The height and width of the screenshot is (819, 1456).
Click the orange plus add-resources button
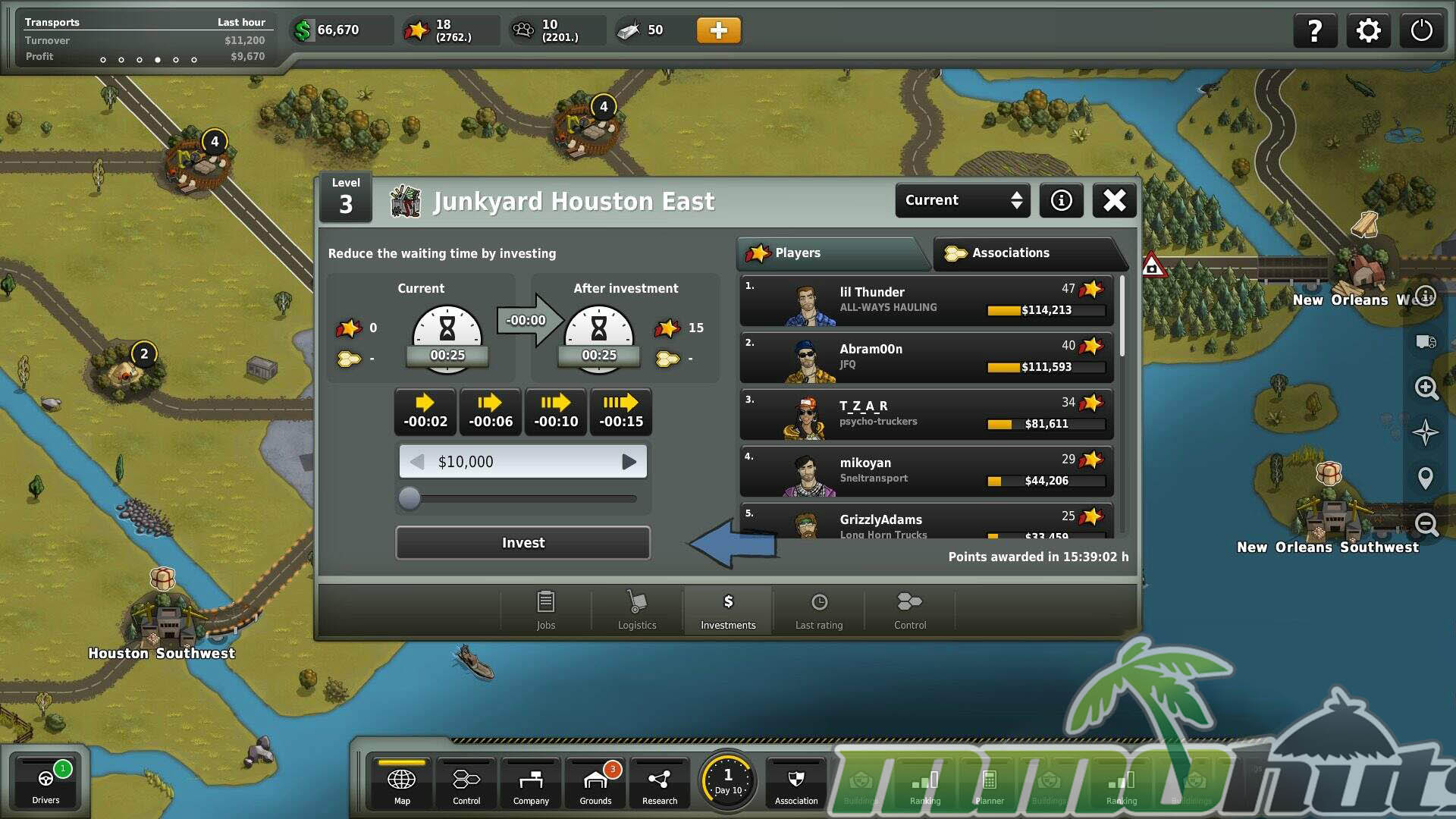tap(718, 30)
